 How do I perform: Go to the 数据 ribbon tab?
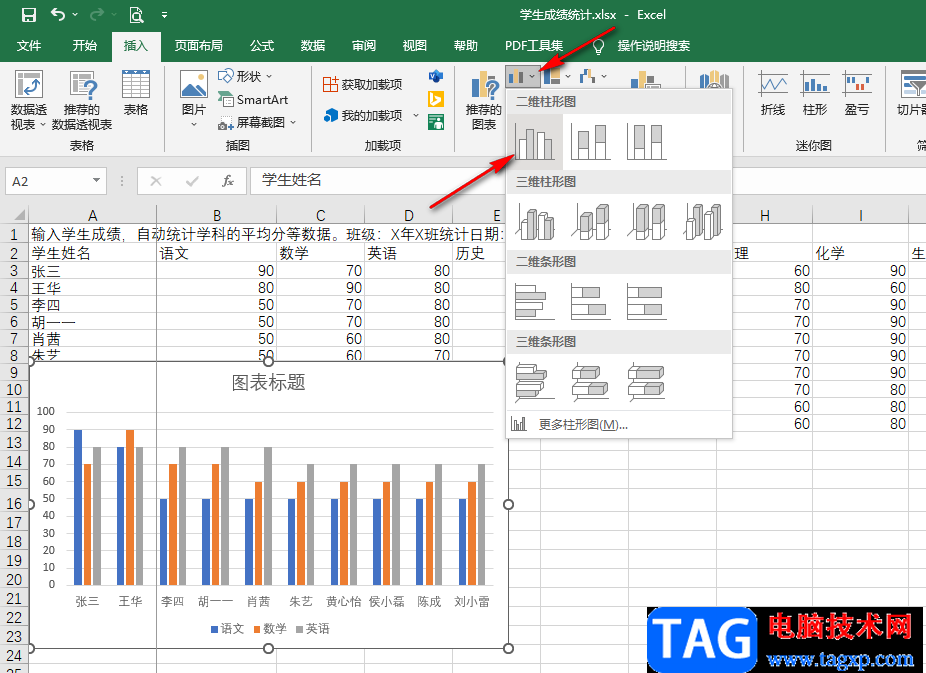[312, 45]
